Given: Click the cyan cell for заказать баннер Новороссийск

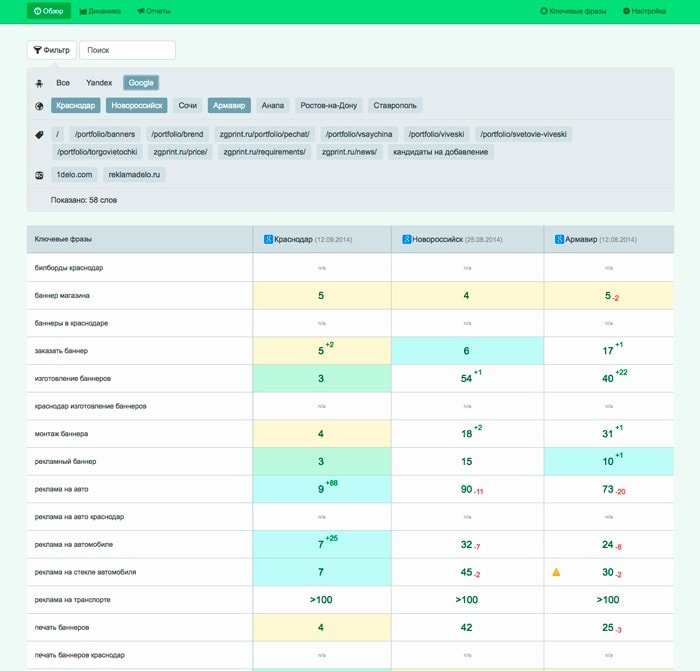Looking at the screenshot, I should pos(467,351).
